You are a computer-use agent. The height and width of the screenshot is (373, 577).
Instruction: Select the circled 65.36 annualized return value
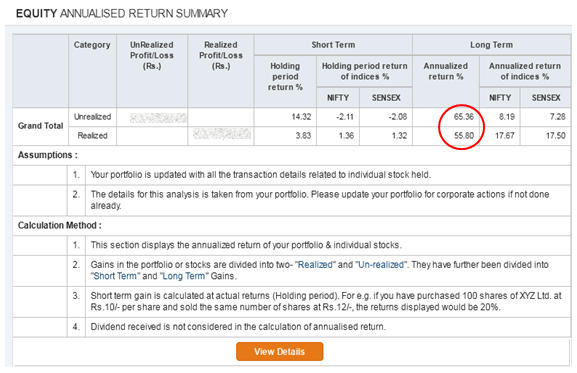pyautogui.click(x=464, y=117)
